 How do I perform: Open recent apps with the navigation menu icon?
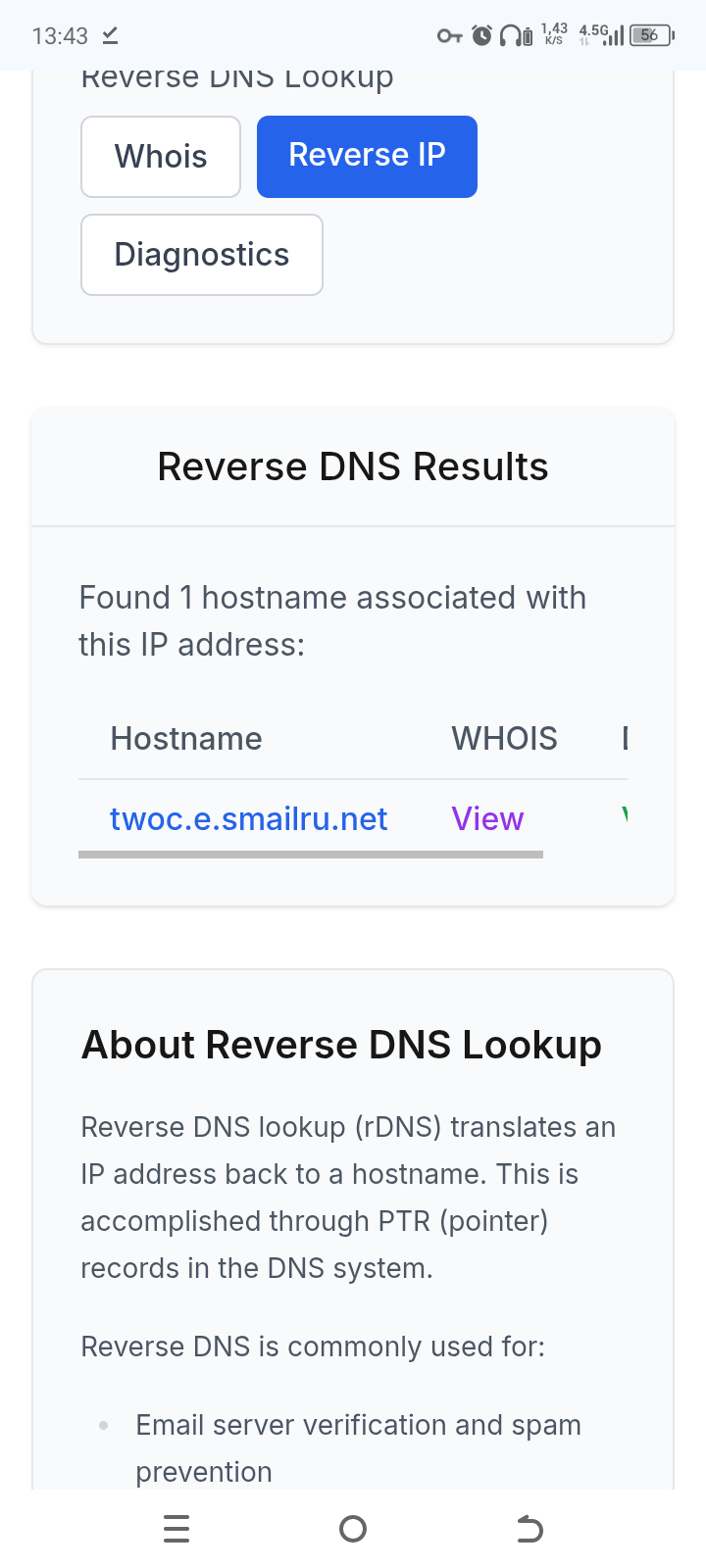tap(176, 1529)
